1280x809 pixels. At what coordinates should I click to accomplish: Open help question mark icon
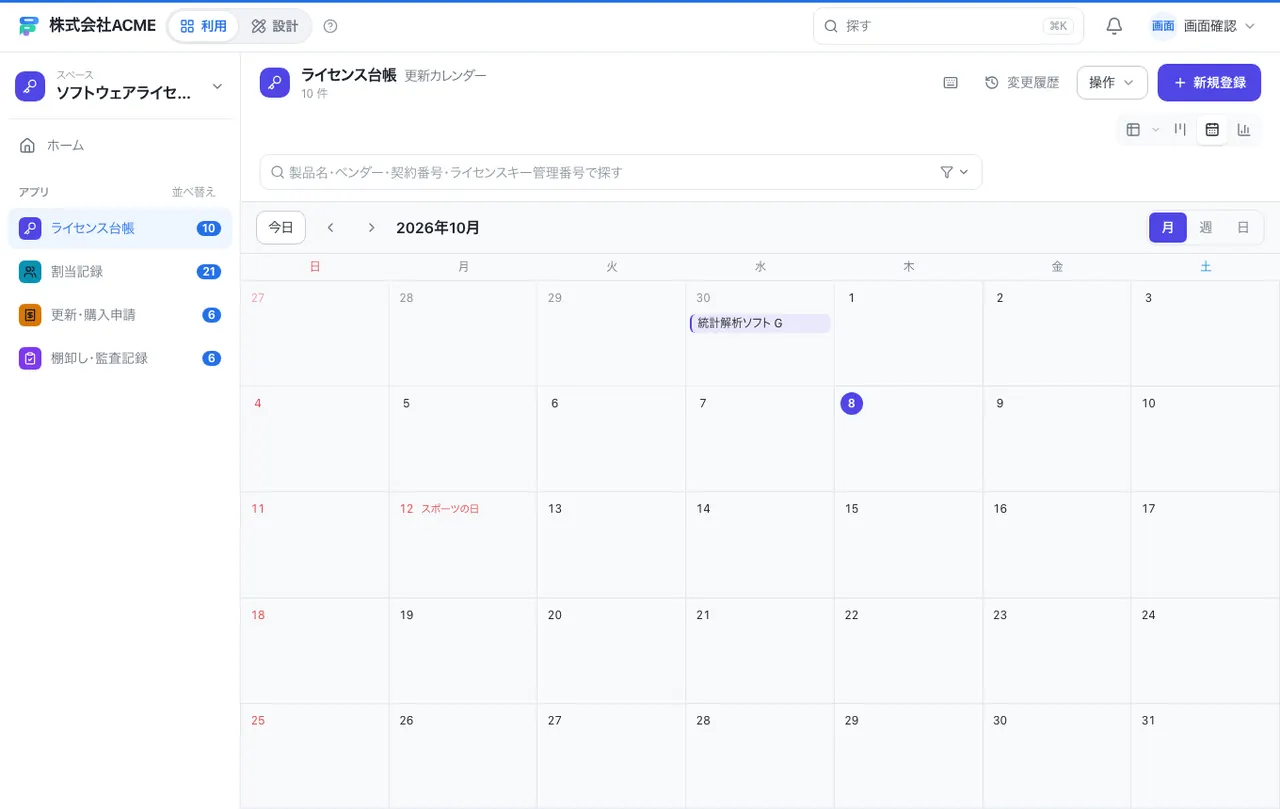tap(331, 26)
